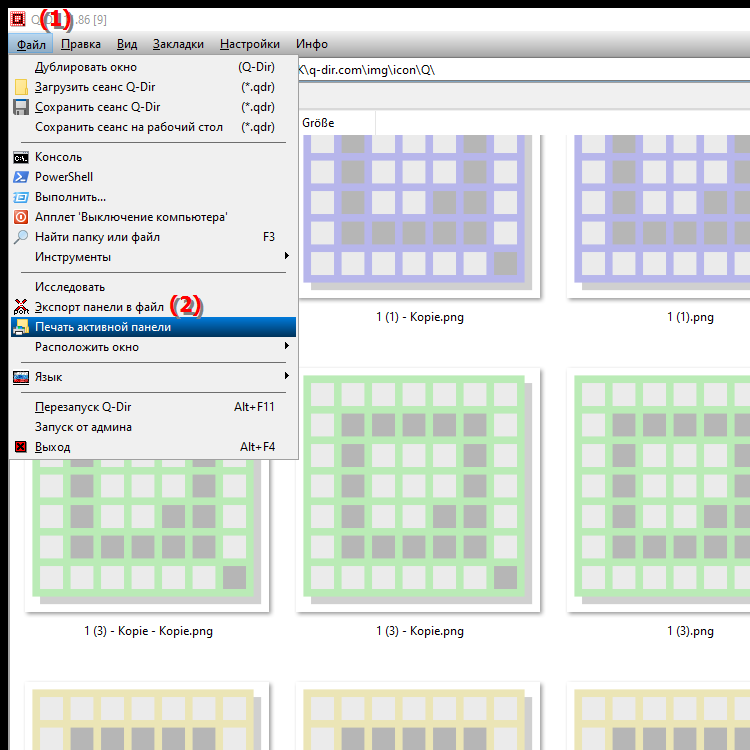This screenshot has height=750, width=750.
Task: Click file name 1 (1) - Kopie.png
Action: pyautogui.click(x=420, y=317)
